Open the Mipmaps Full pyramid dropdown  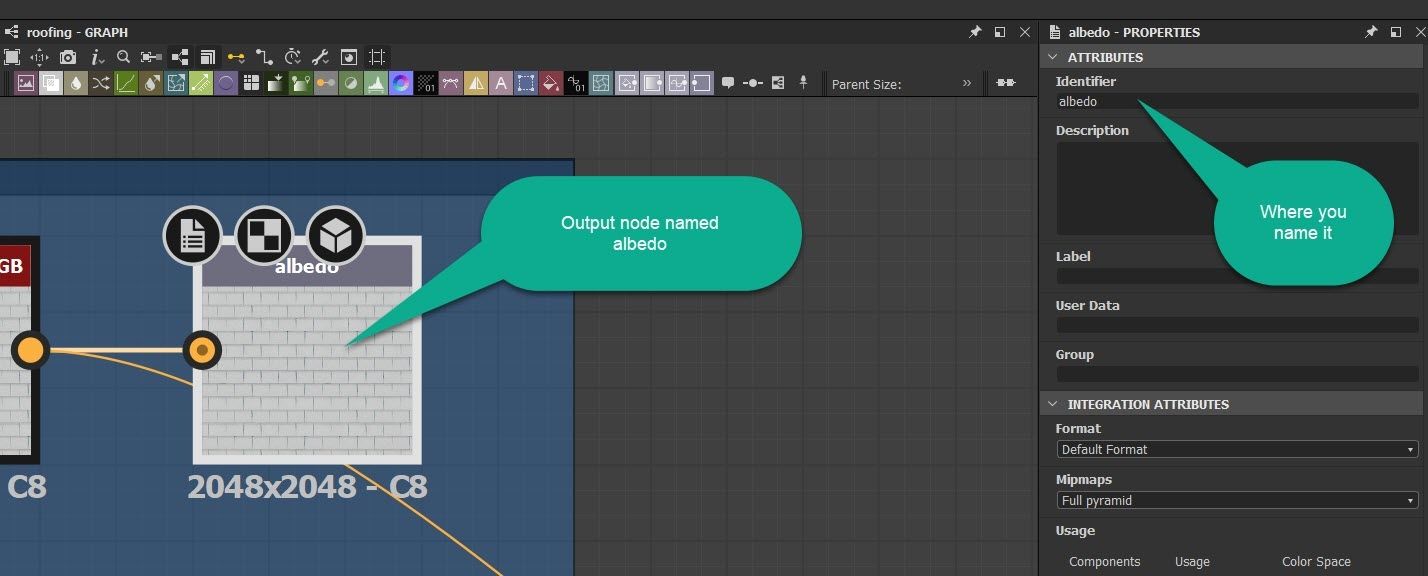click(1237, 501)
